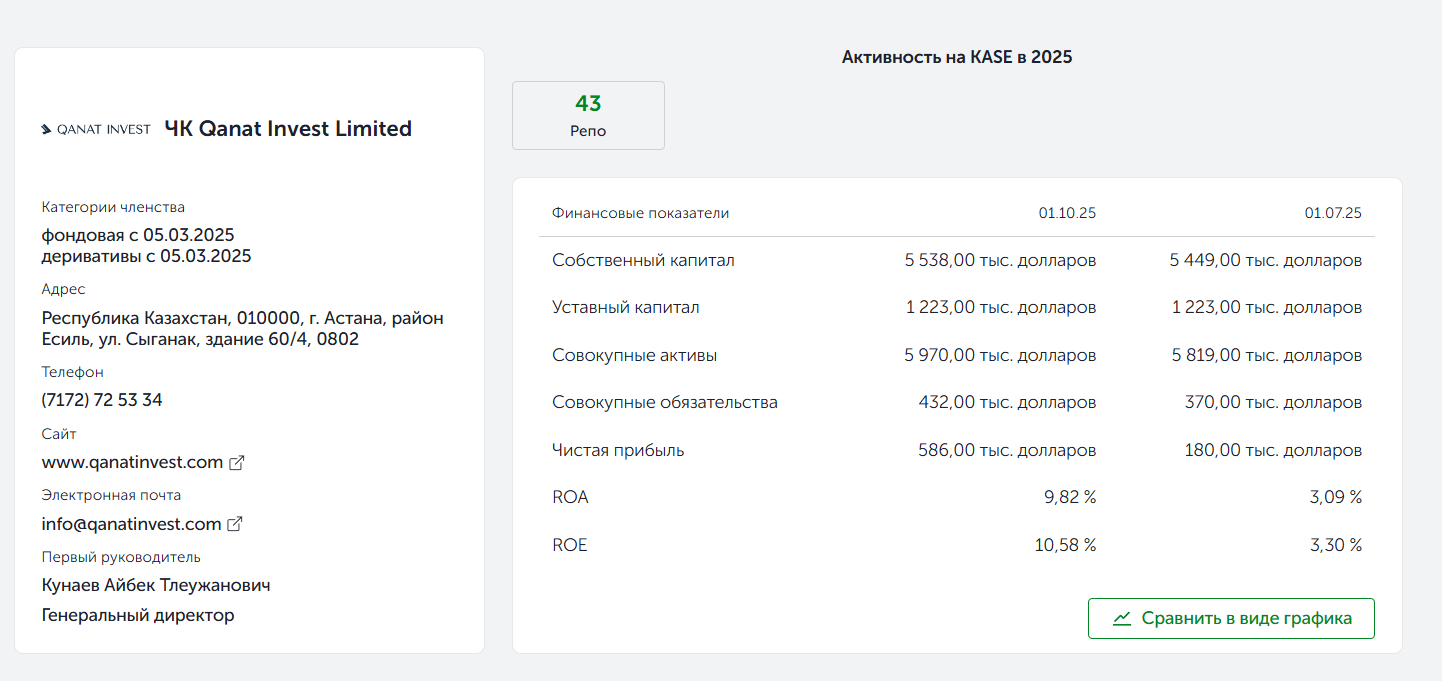The height and width of the screenshot is (681, 1442).
Task: Open the info@qanatinvest.com email link
Action: [131, 524]
